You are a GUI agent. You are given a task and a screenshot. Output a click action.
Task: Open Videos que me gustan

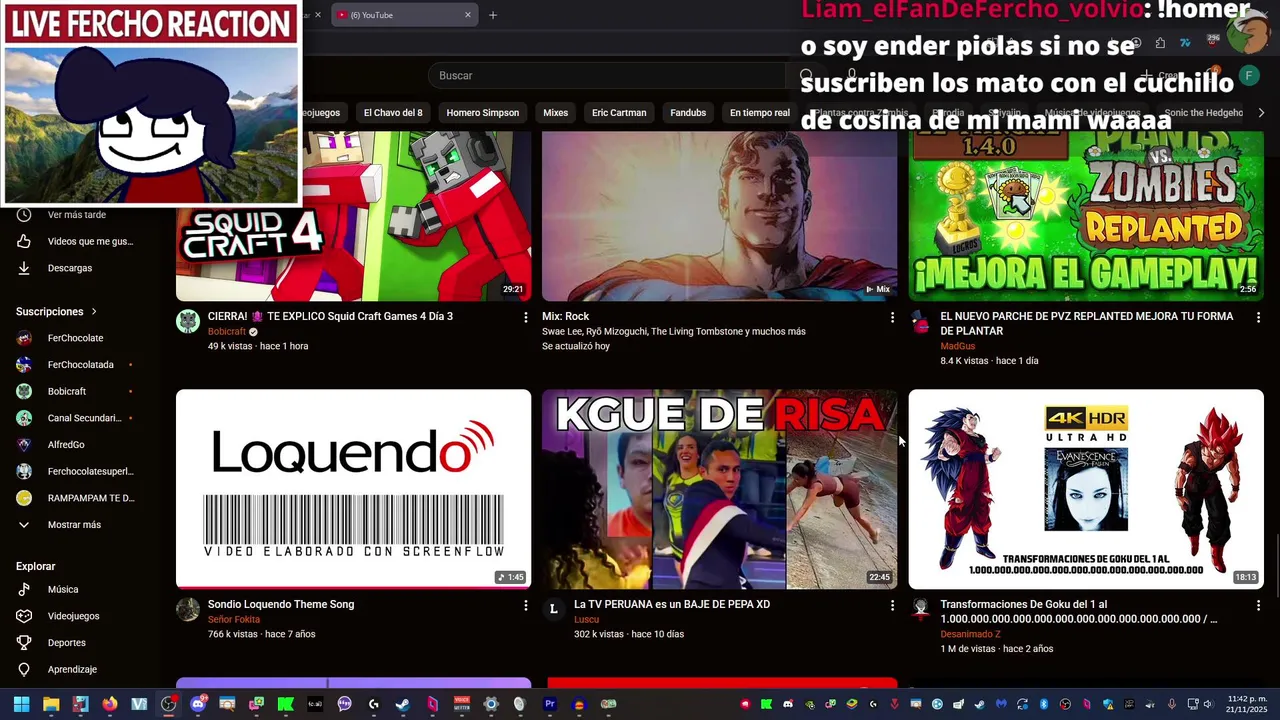tap(89, 241)
